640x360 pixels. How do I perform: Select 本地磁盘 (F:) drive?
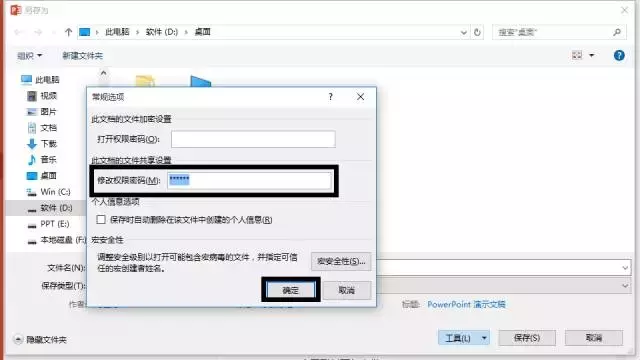click(56, 240)
